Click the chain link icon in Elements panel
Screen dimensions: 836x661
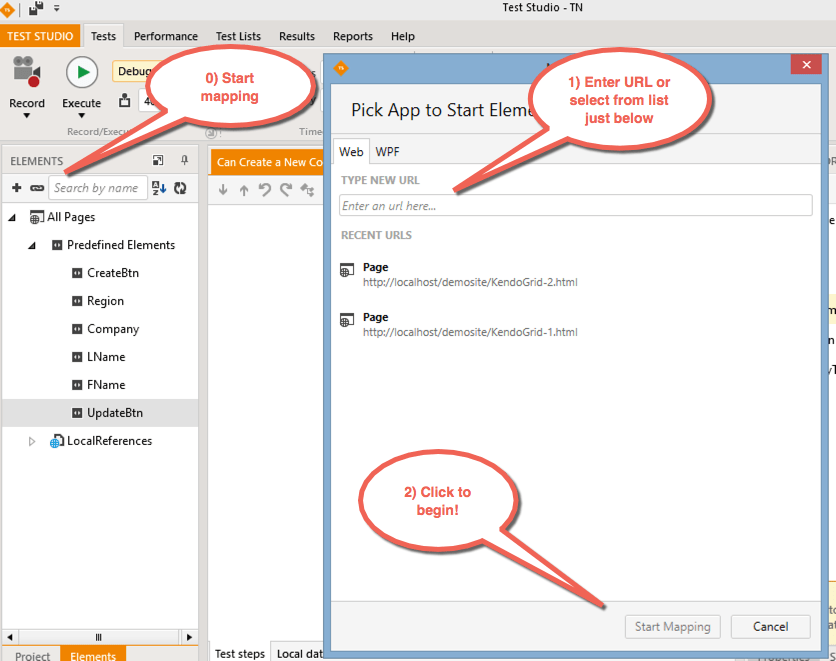pyautogui.click(x=37, y=188)
